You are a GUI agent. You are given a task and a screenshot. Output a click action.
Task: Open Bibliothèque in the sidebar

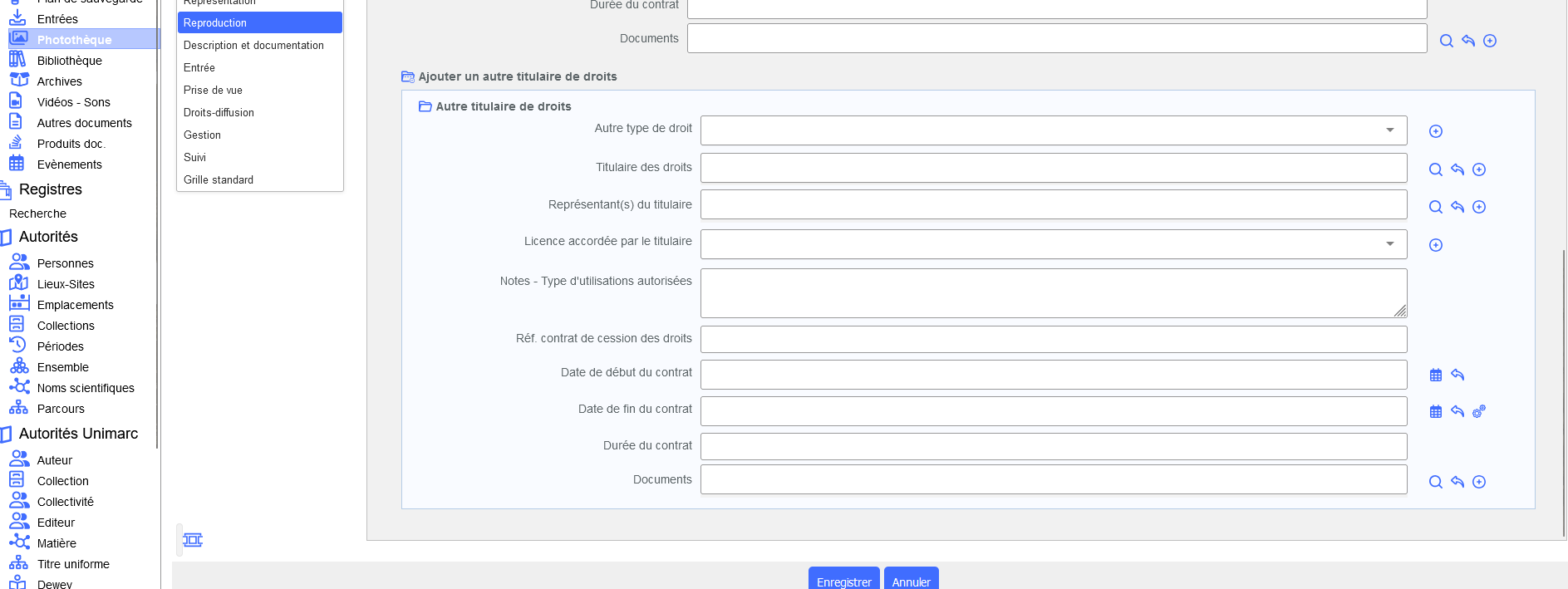69,61
